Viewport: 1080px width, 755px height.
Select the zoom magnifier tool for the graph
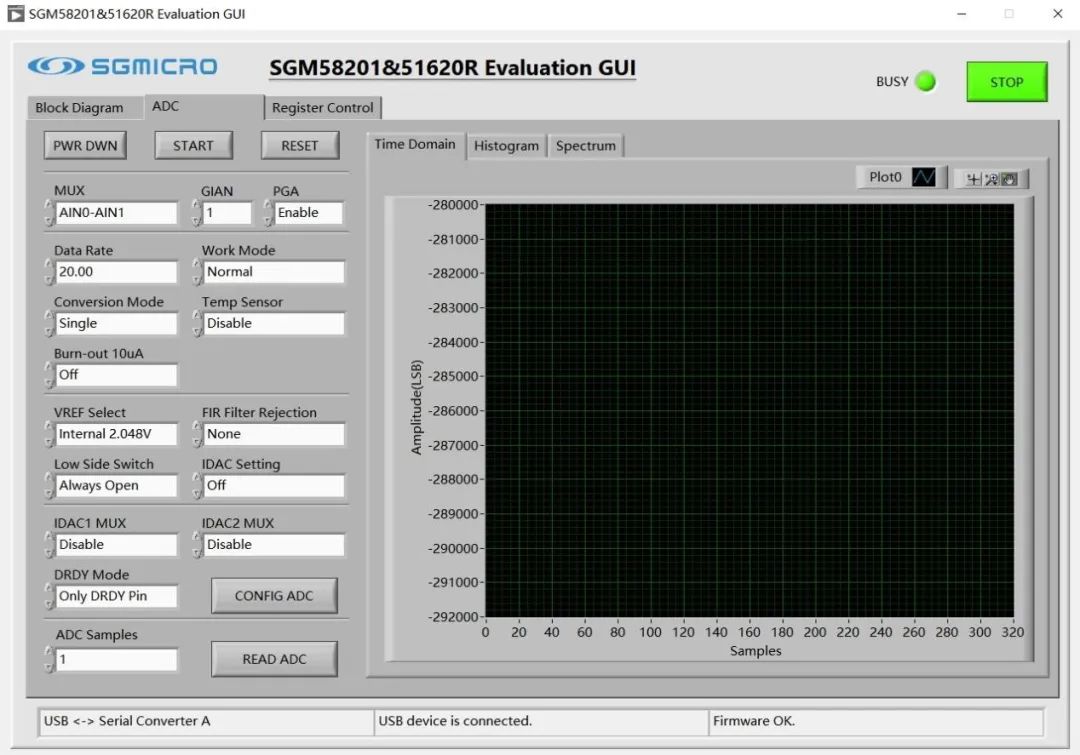click(991, 179)
